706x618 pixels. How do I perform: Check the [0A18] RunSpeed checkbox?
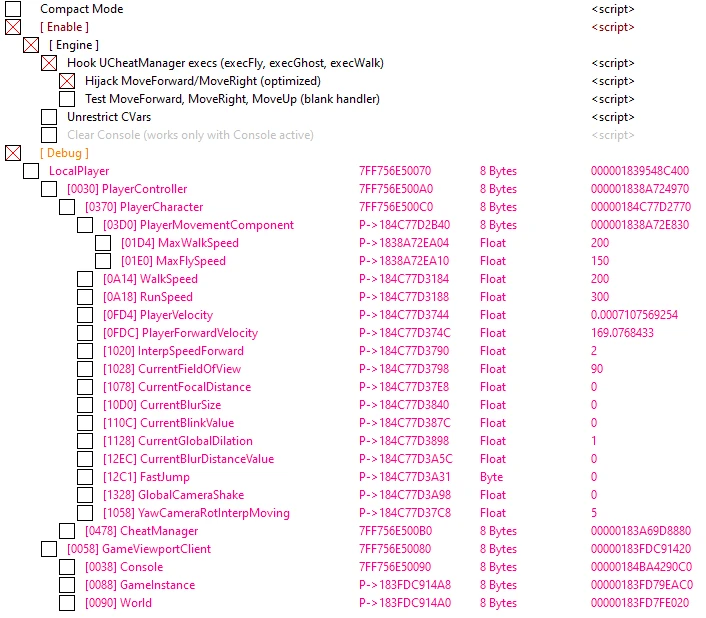[x=85, y=297]
